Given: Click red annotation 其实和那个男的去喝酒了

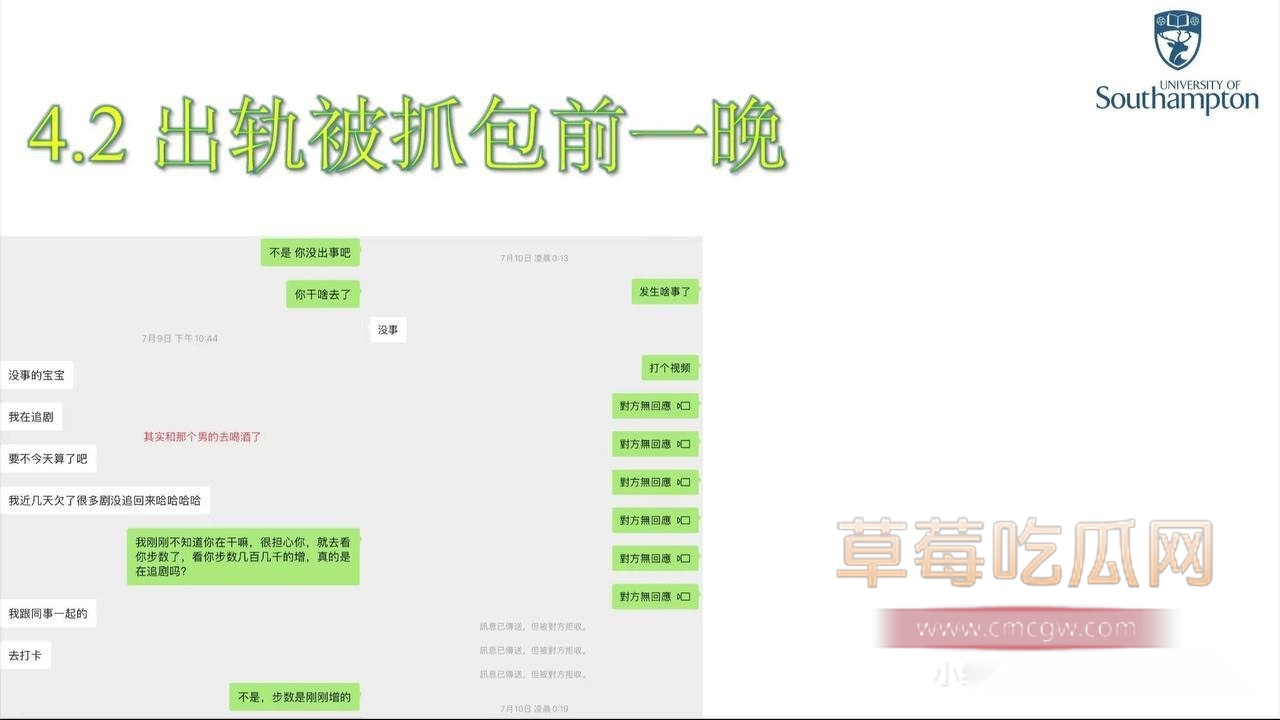Looking at the screenshot, I should (202, 437).
